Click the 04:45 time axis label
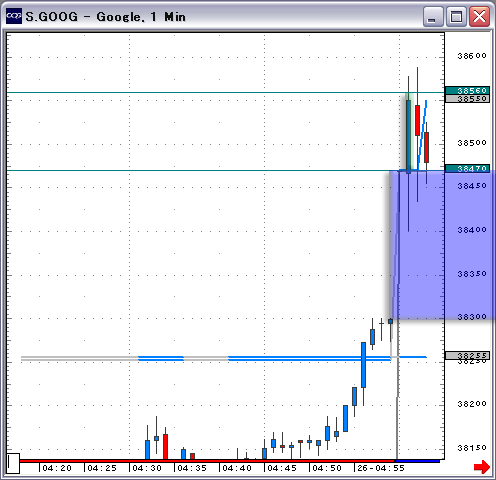The height and width of the screenshot is (480, 496). click(282, 468)
